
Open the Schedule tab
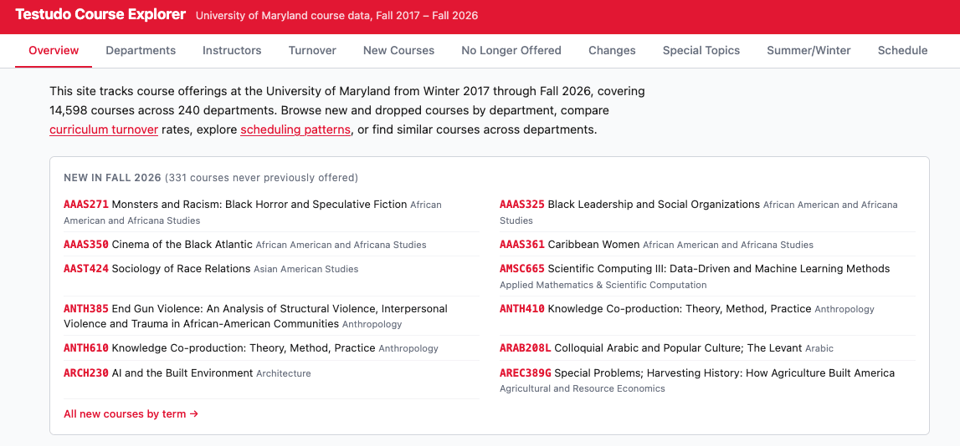(x=902, y=50)
